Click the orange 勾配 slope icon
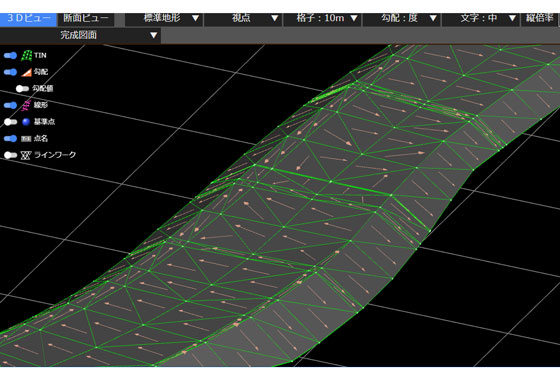 [26, 72]
